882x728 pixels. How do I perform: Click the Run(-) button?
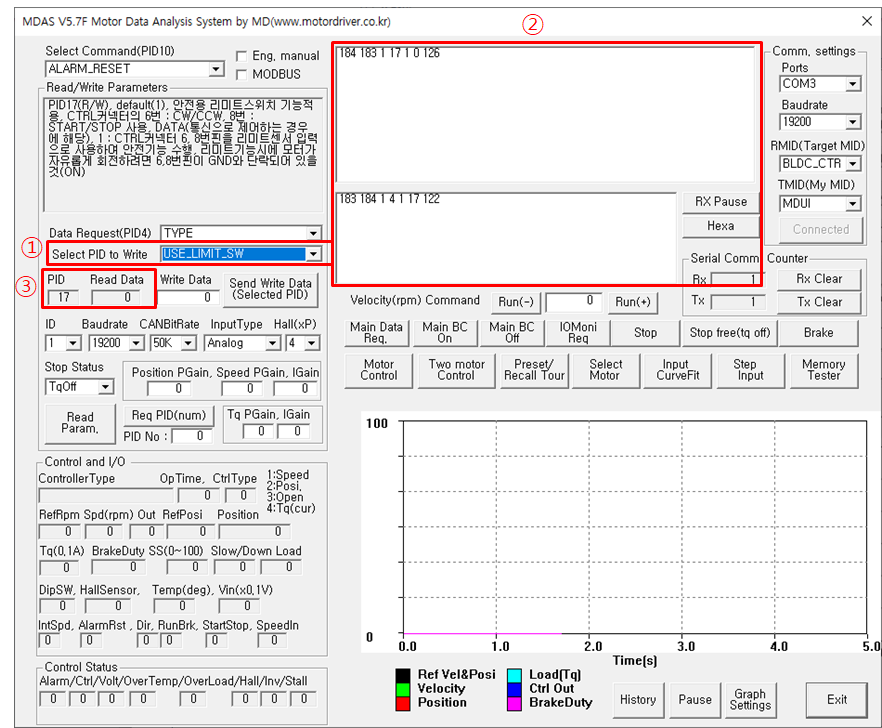pyautogui.click(x=516, y=302)
